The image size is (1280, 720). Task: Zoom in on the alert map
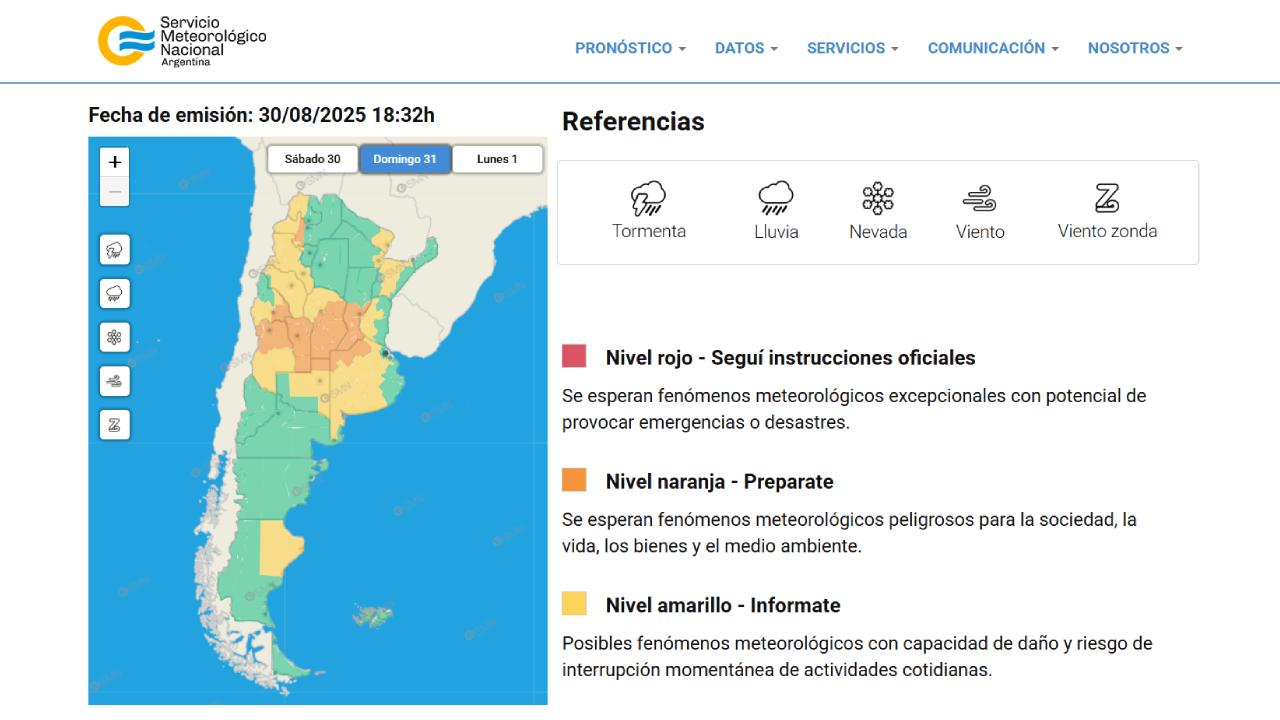tap(115, 162)
